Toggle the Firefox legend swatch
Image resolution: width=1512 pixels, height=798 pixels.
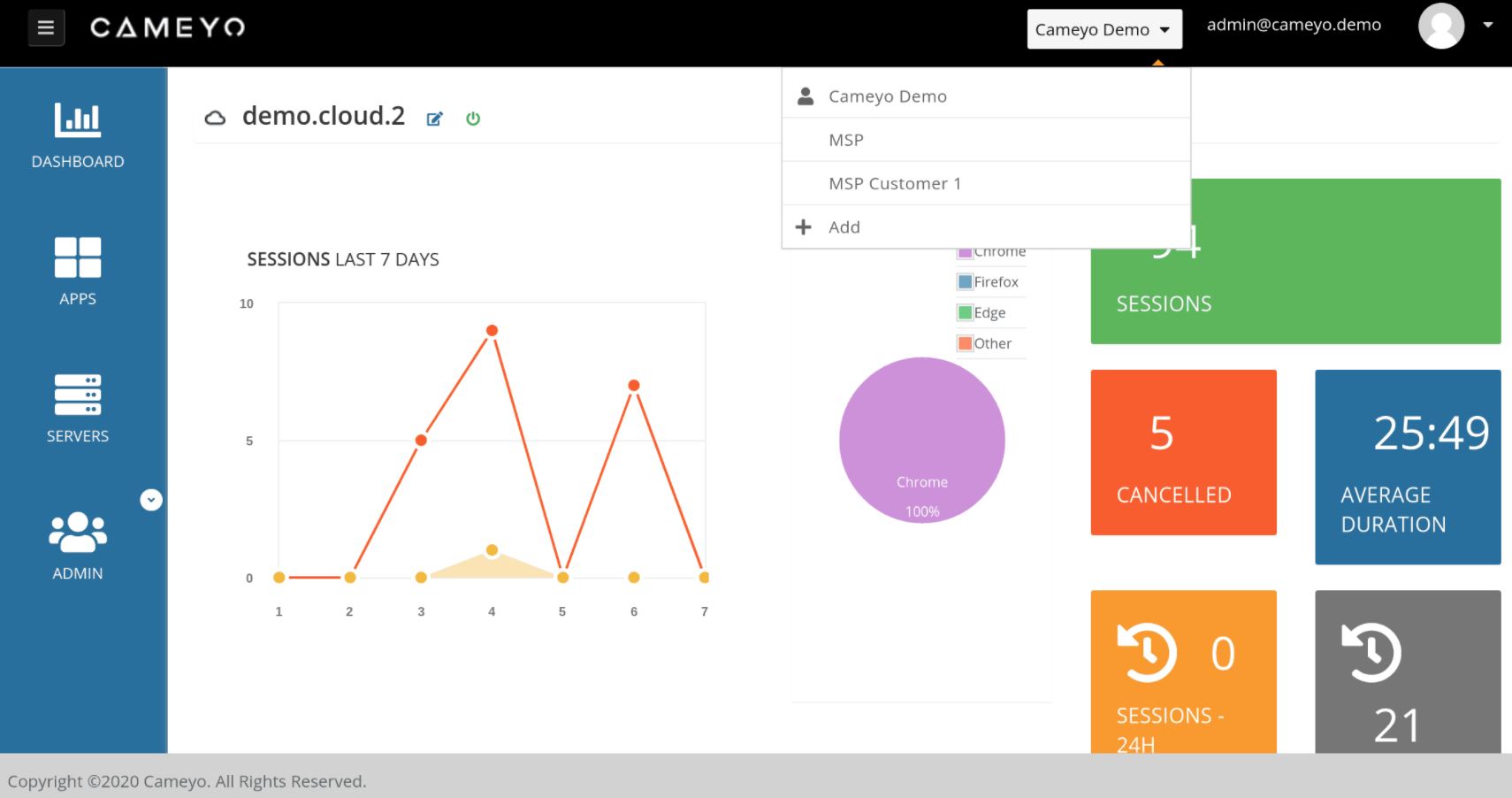coord(965,282)
